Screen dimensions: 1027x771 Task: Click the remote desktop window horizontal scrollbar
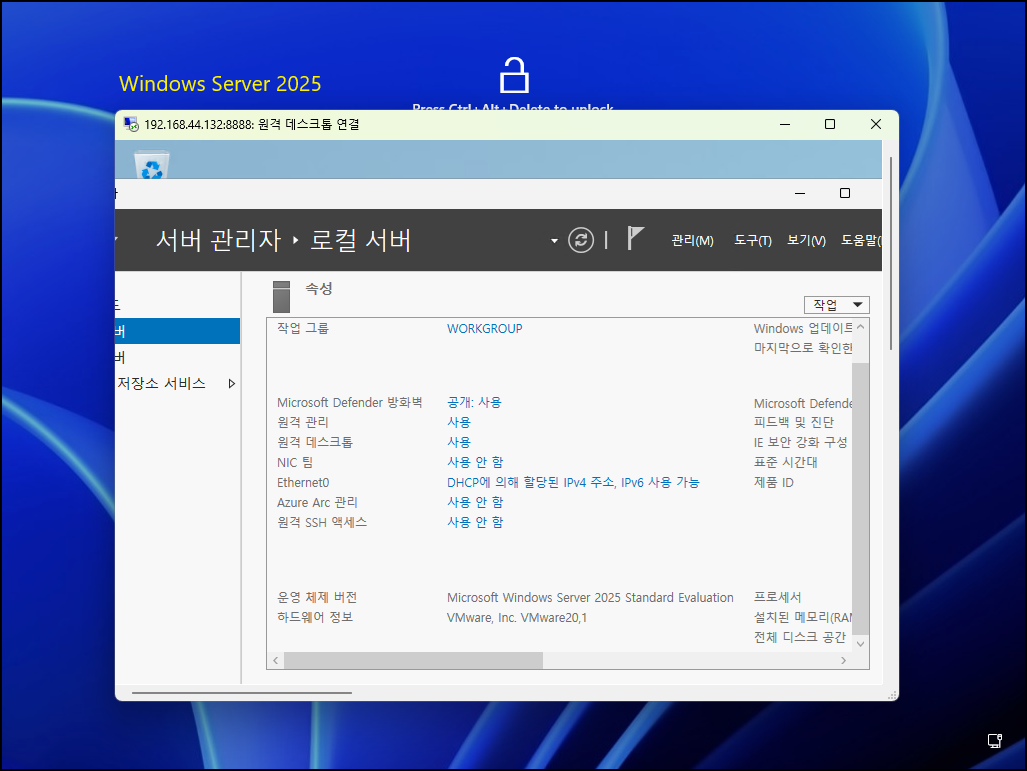click(x=242, y=692)
